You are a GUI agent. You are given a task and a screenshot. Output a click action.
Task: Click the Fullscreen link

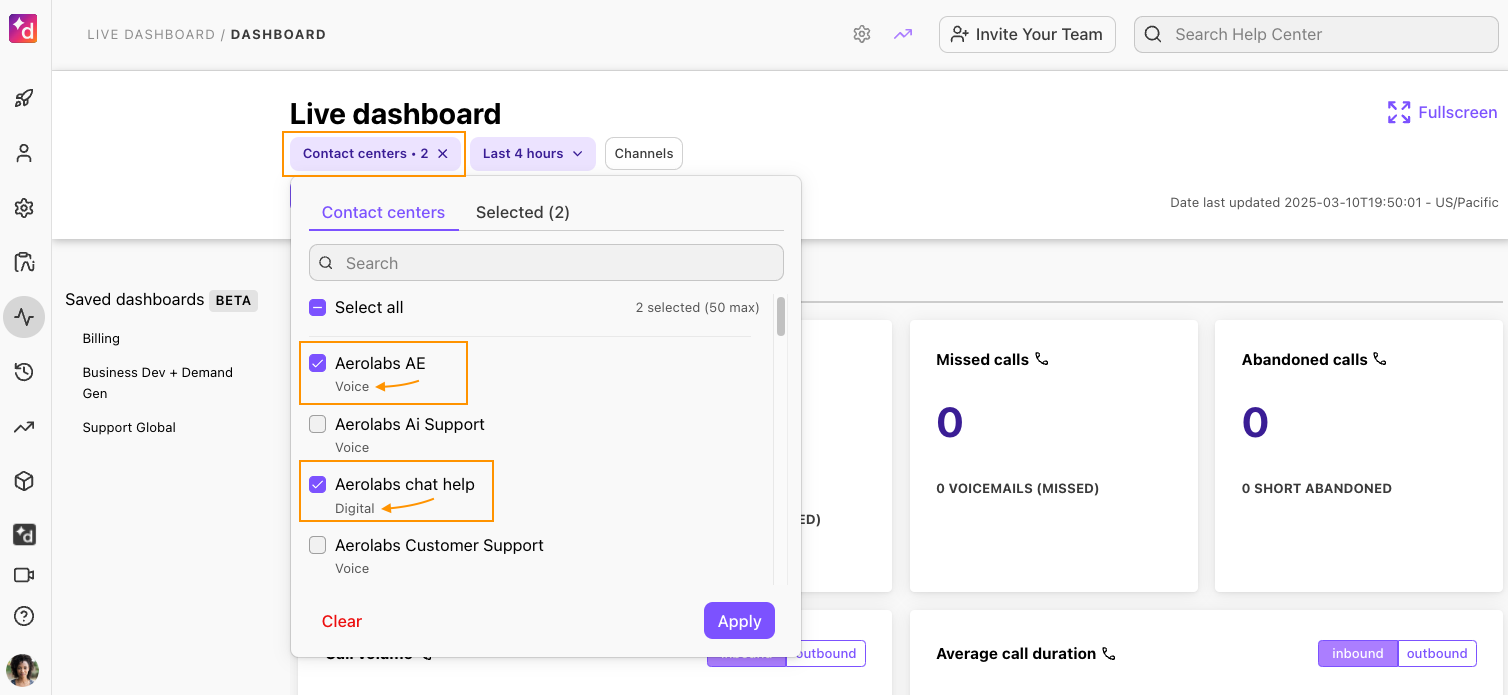[1457, 112]
